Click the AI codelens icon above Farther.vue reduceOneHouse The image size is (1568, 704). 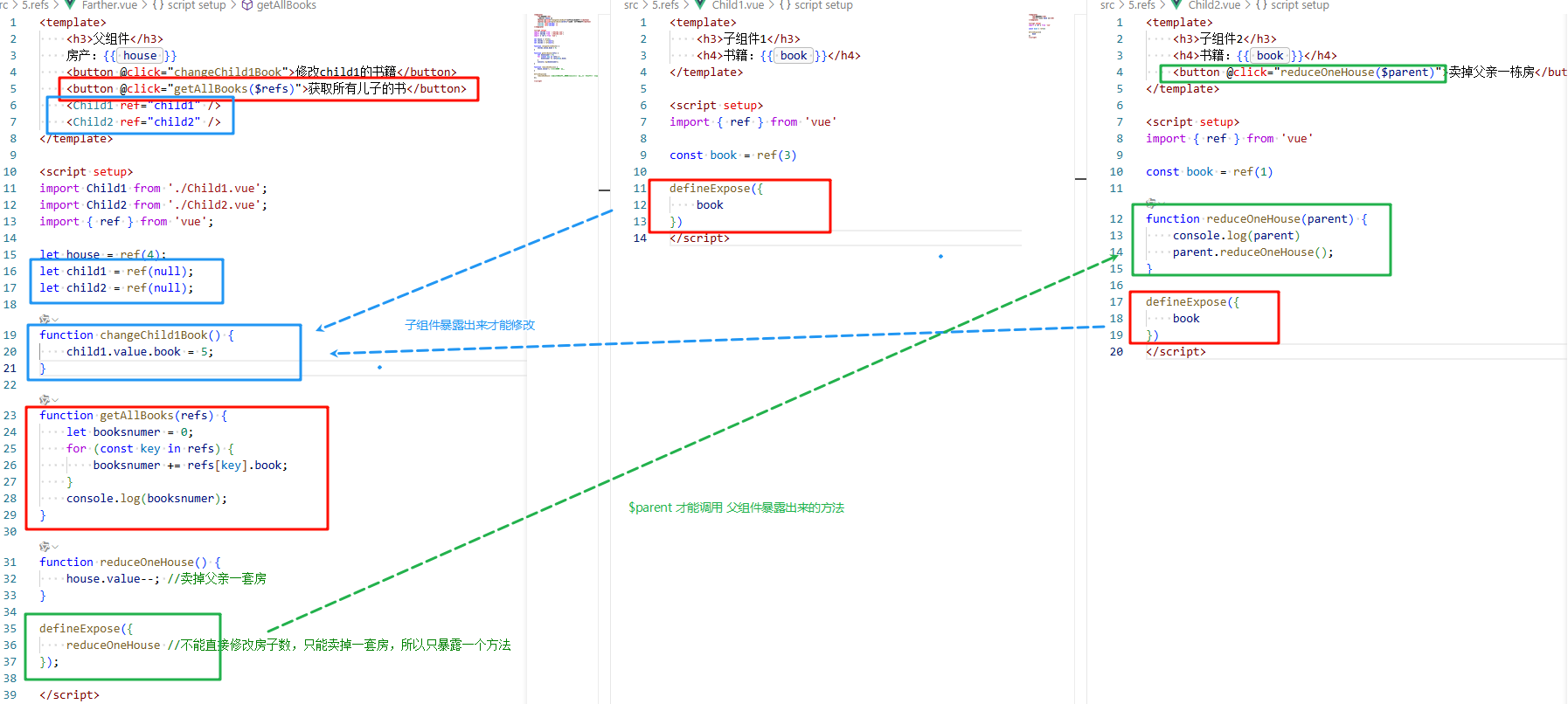(x=45, y=547)
